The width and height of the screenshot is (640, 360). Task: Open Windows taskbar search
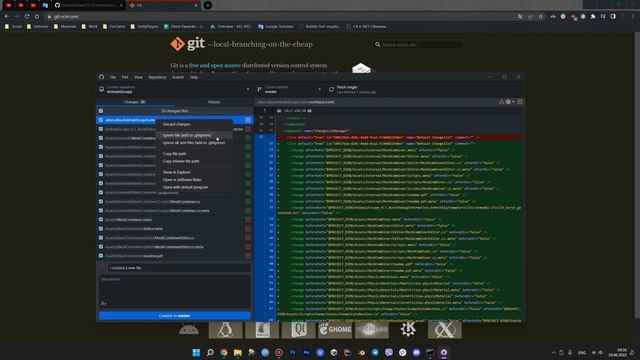pos(210,352)
